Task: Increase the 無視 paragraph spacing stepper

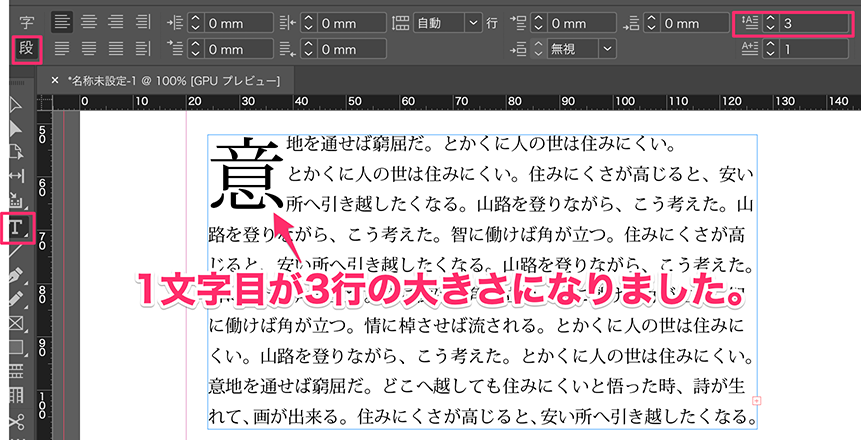Action: [538, 44]
